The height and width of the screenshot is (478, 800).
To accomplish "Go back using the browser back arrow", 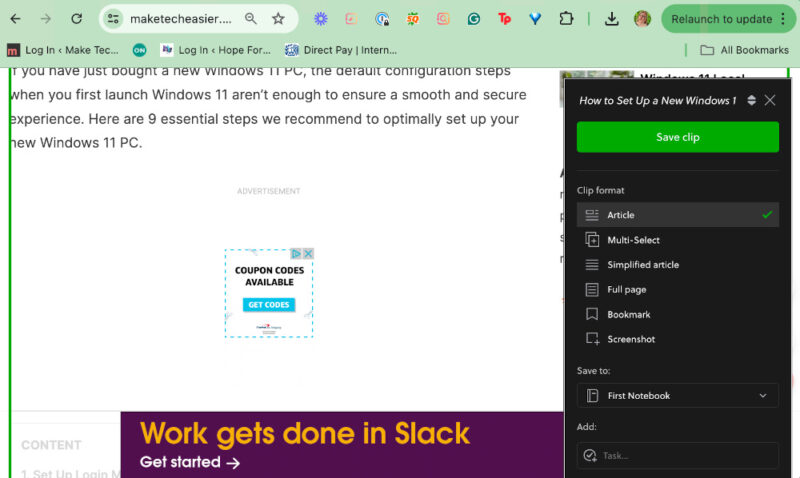I will pos(15,19).
